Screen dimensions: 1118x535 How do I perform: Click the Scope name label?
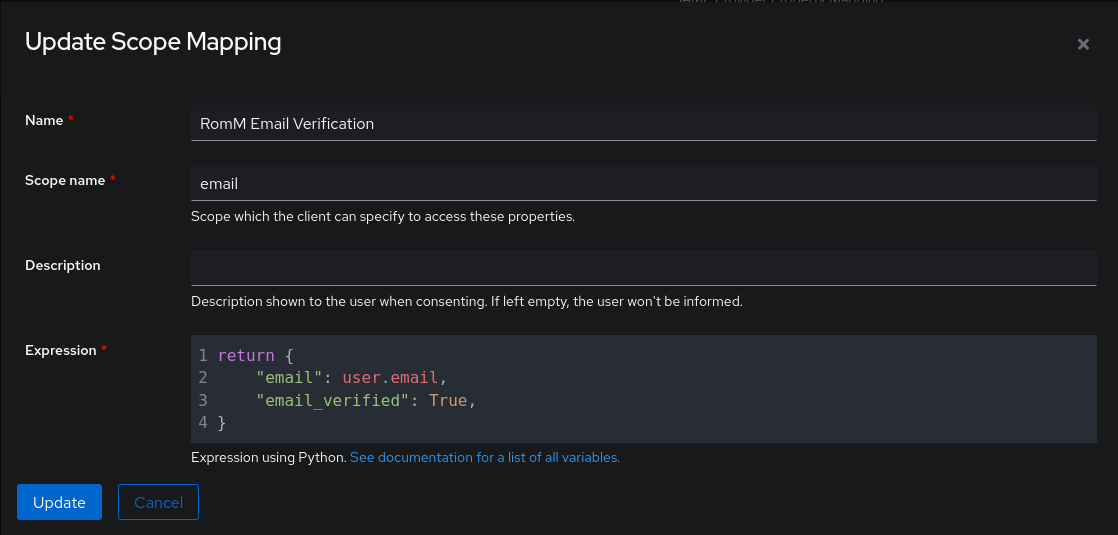coord(65,180)
